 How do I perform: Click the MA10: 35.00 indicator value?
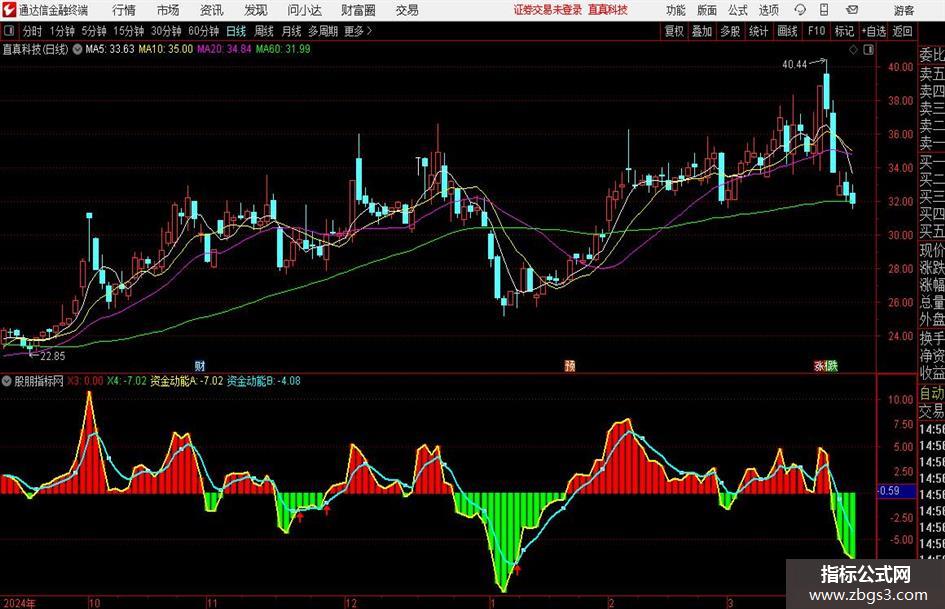coord(166,49)
